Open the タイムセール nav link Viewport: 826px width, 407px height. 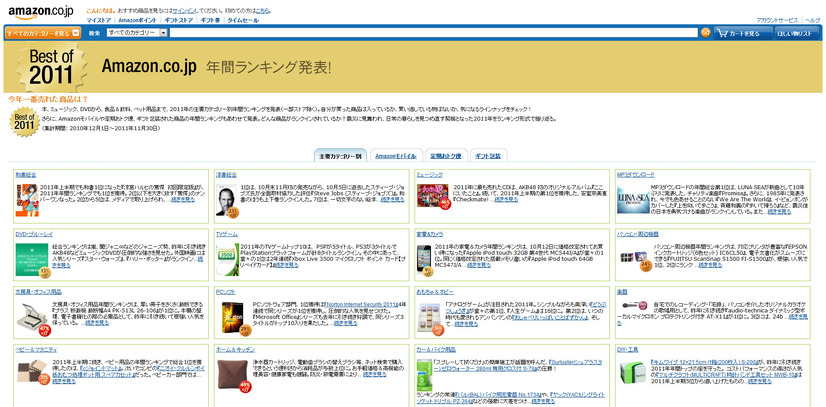click(243, 20)
